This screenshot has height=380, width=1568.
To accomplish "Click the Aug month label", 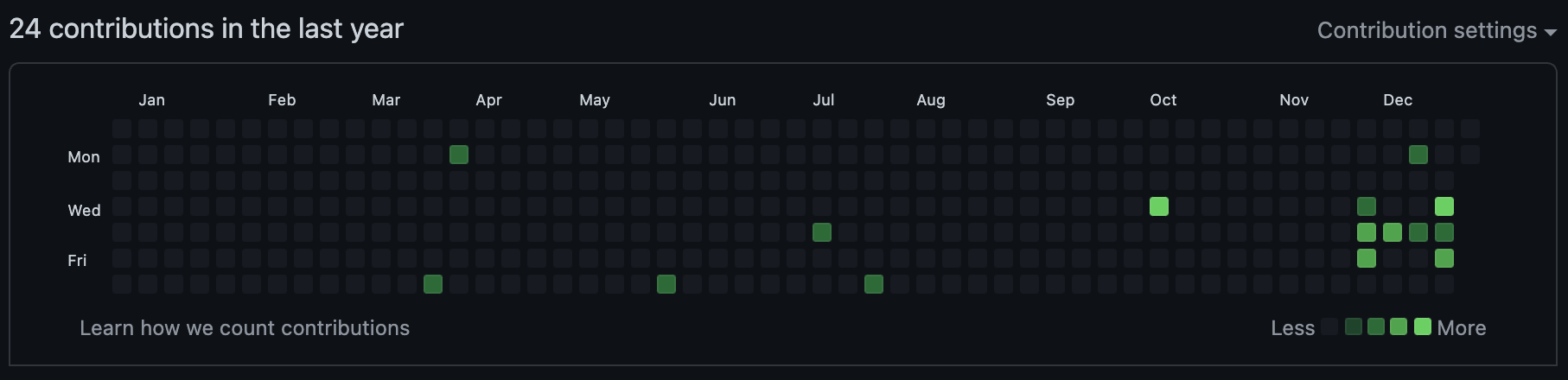I will 931,100.
